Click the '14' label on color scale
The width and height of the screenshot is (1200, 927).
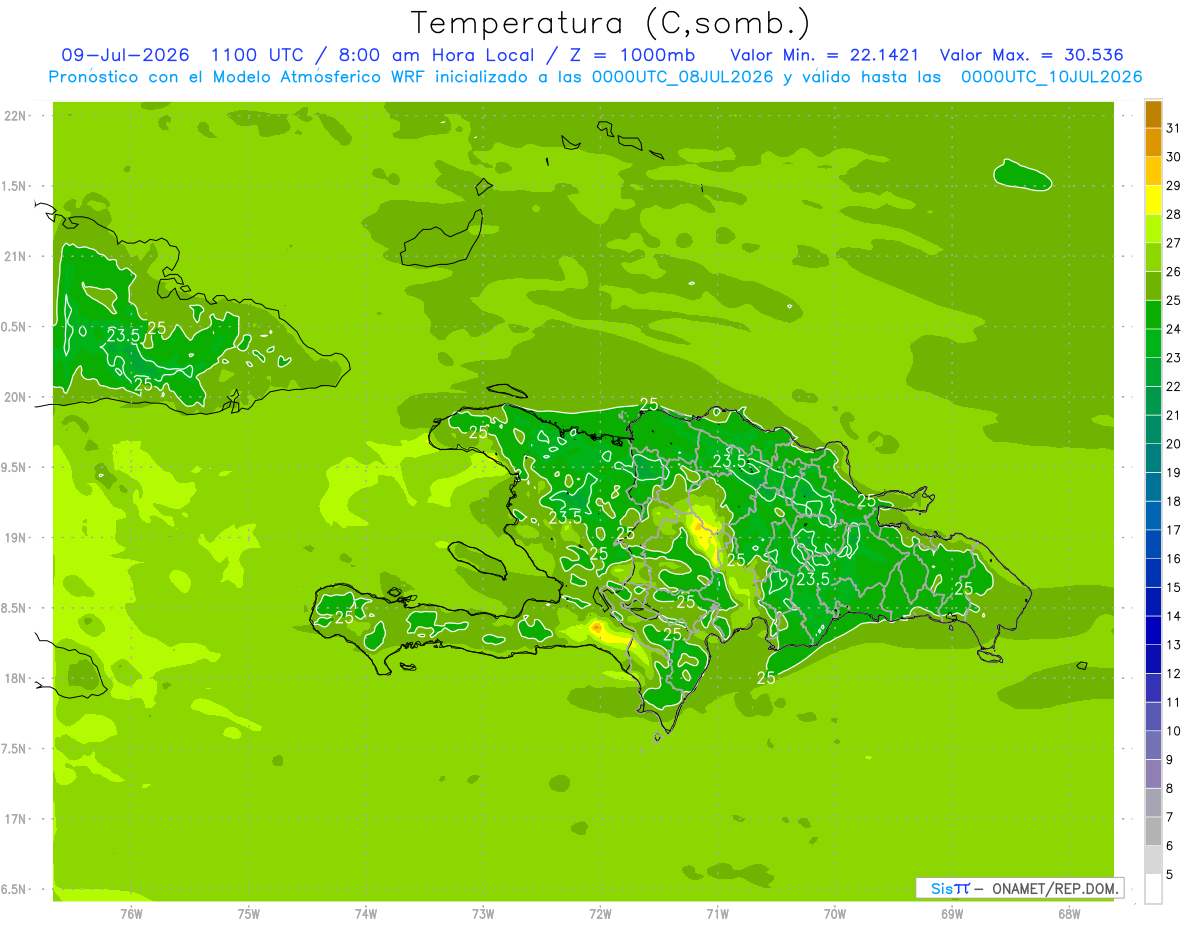[x=1174, y=616]
